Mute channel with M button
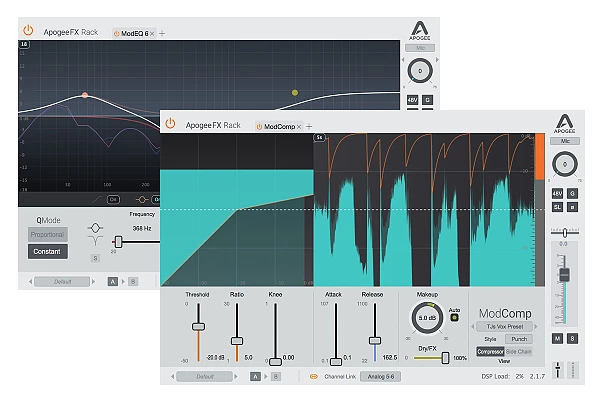This screenshot has width=600, height=400. tap(558, 338)
